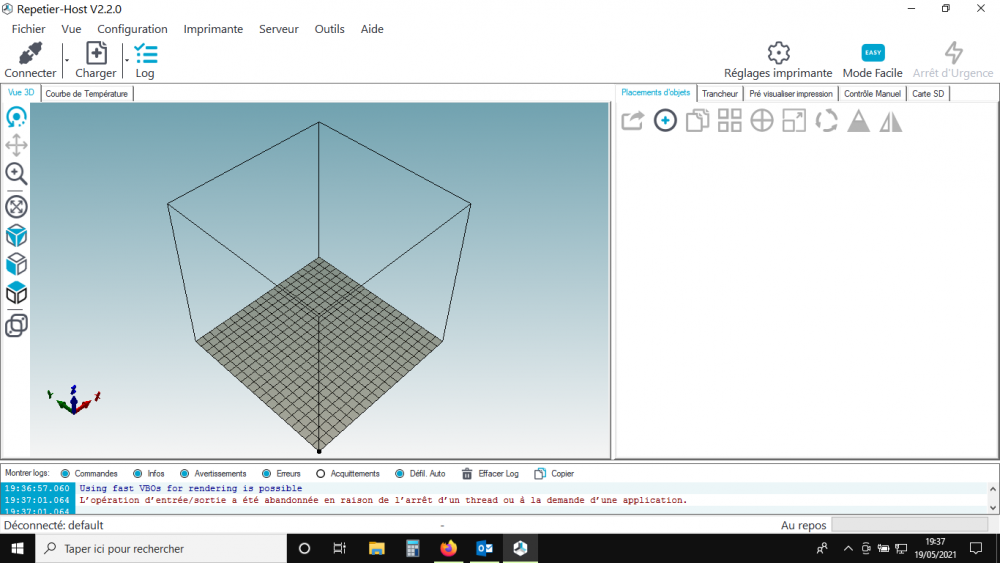1000x563 pixels.
Task: Toggle the Mode Facile EASY button
Action: pos(872,52)
